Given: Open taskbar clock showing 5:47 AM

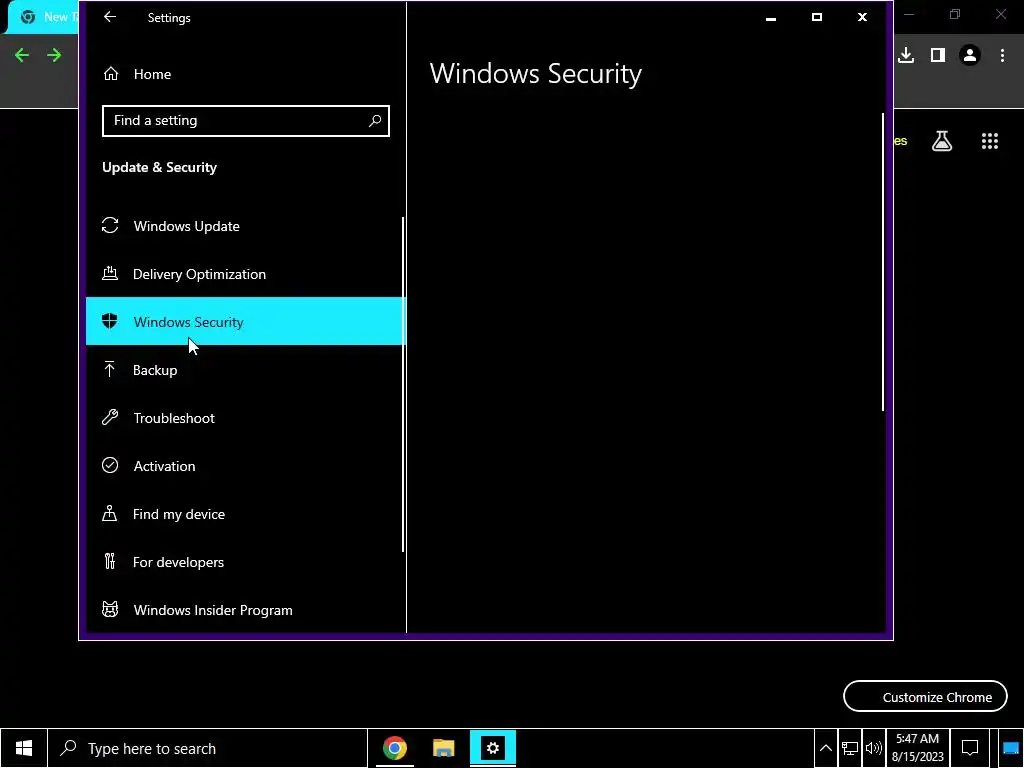Looking at the screenshot, I should (x=918, y=748).
